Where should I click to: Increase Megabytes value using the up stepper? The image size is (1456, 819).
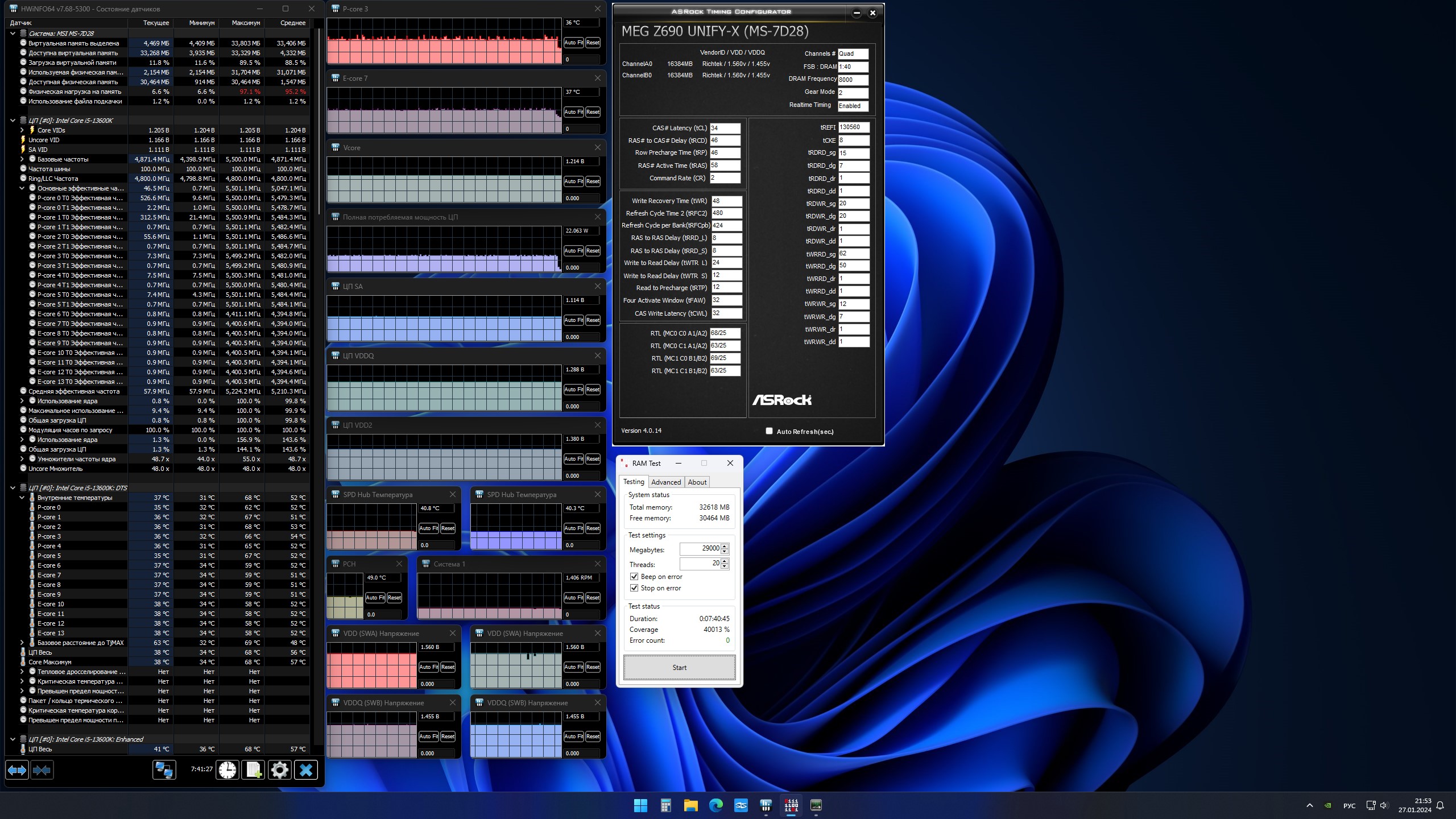[x=725, y=546]
